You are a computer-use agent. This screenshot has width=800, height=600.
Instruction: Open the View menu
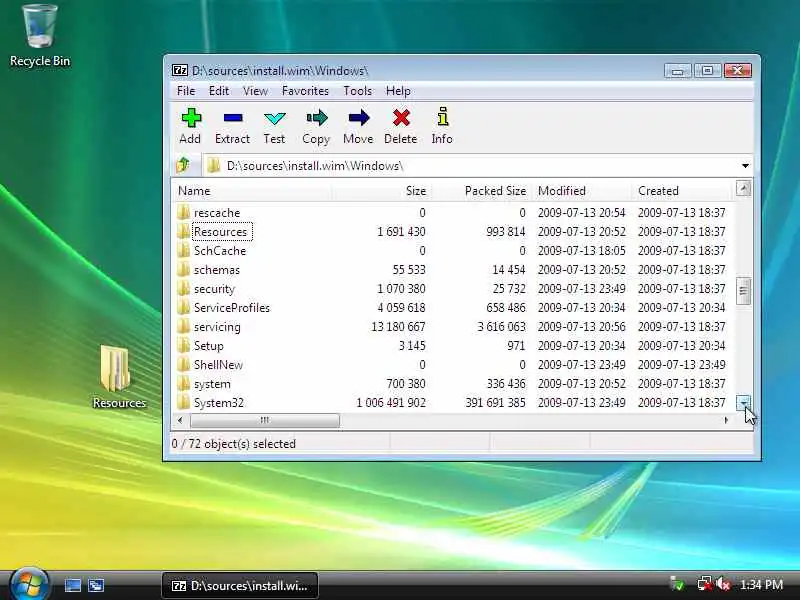255,91
